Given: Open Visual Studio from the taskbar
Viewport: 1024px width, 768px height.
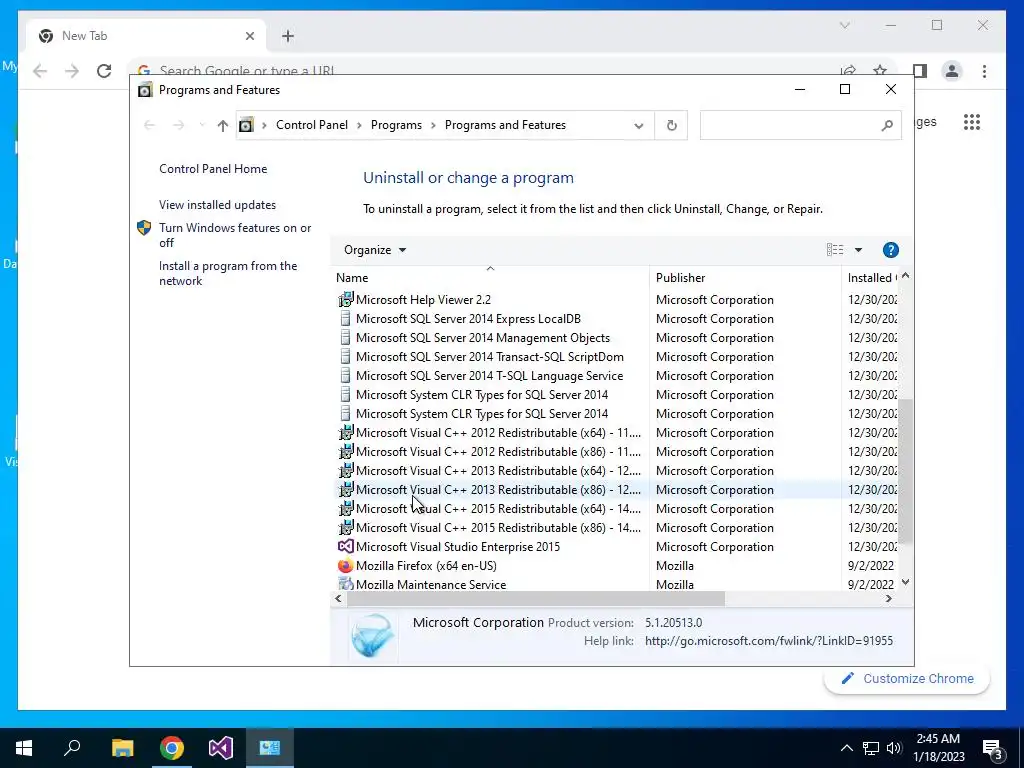Looking at the screenshot, I should 221,748.
